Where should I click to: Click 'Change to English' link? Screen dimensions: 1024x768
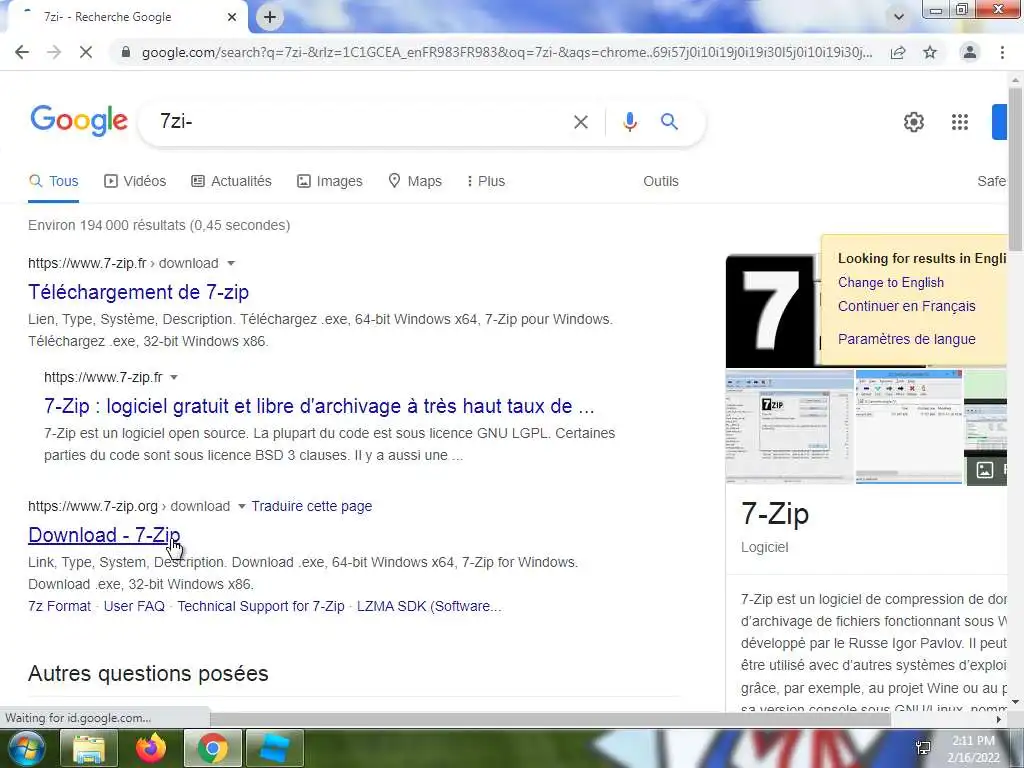891,283
